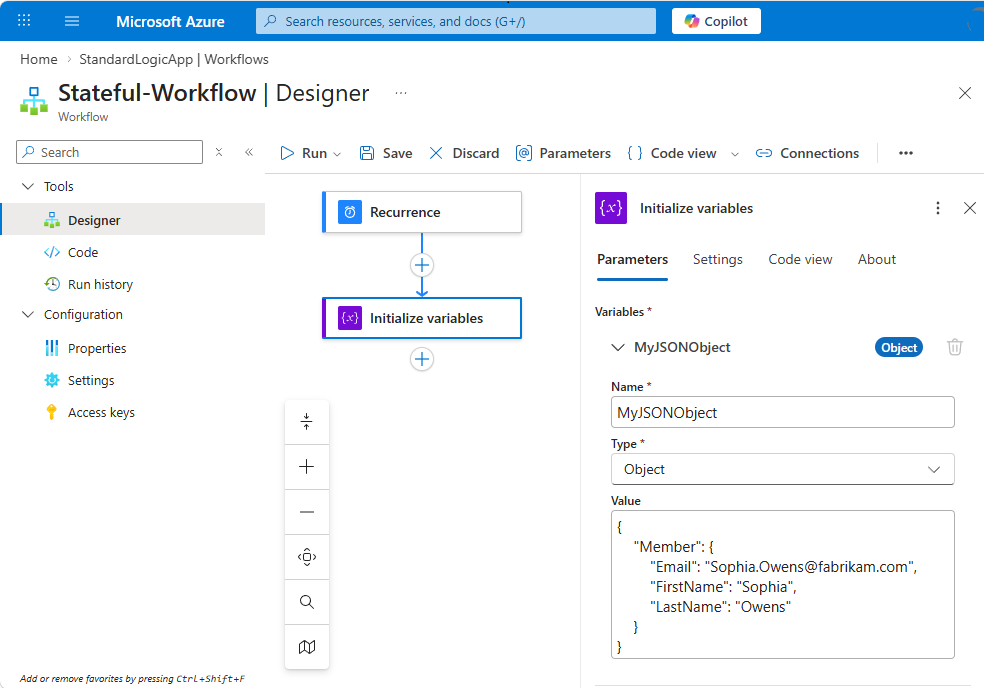
Task: Search the canvas with magnifier icon
Action: (307, 602)
